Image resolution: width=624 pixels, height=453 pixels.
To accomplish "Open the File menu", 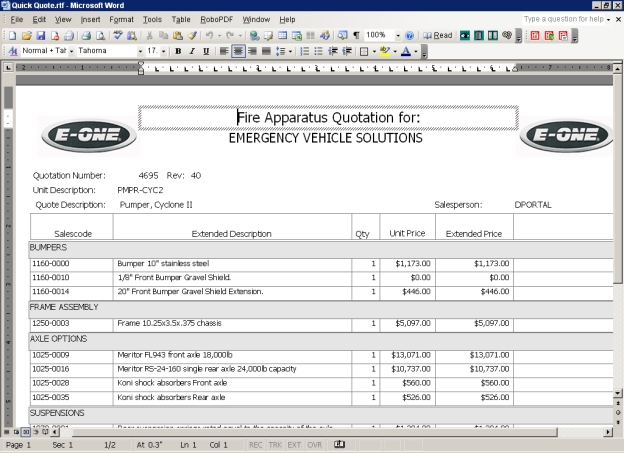I will [16, 20].
